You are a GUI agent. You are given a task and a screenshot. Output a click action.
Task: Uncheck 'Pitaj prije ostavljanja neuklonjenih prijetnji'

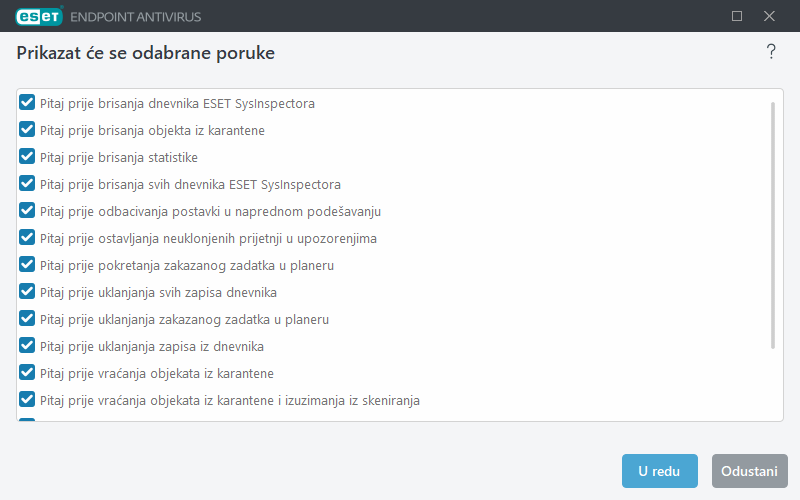pyautogui.click(x=28, y=238)
